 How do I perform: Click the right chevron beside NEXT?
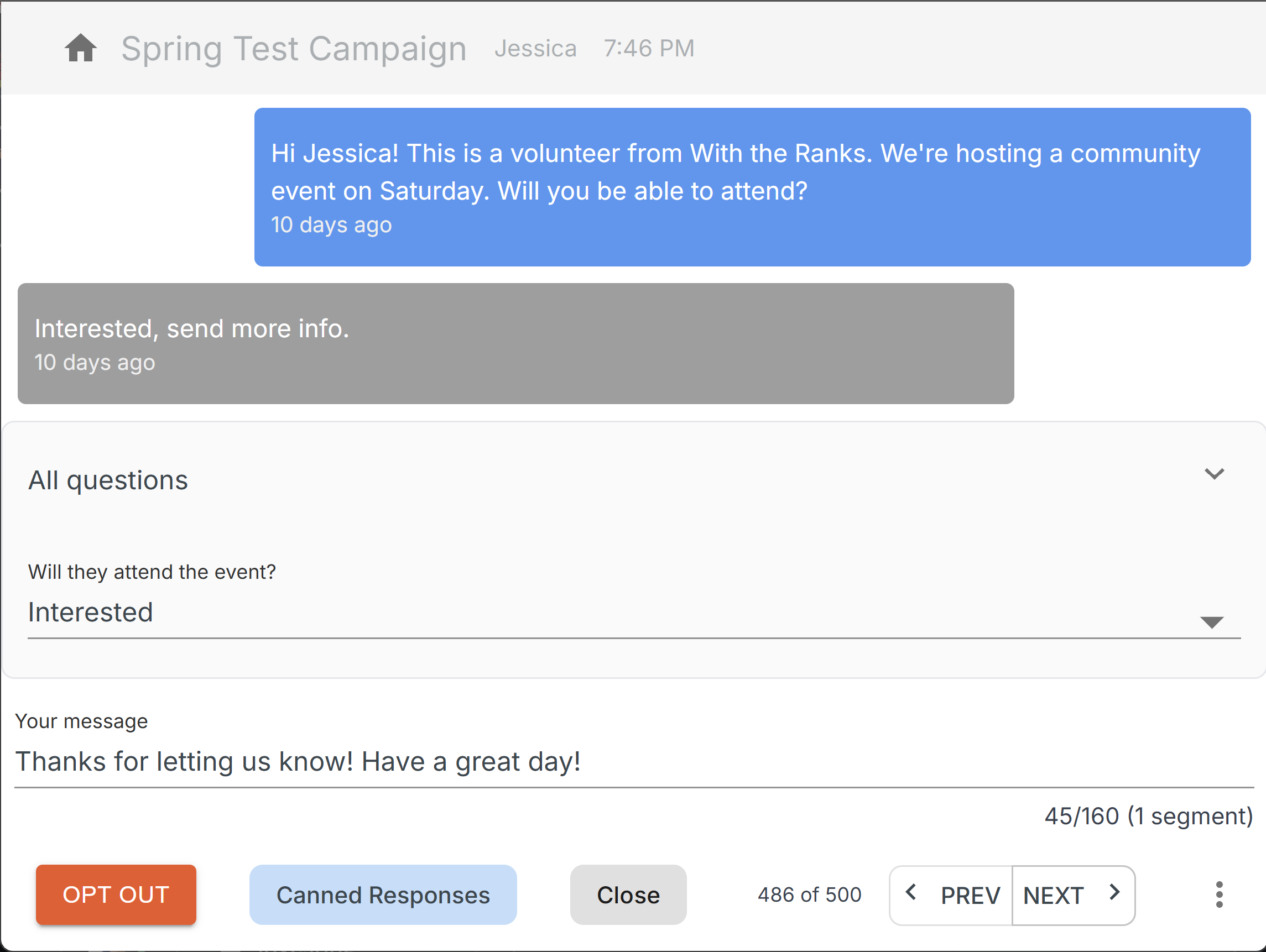click(1114, 892)
